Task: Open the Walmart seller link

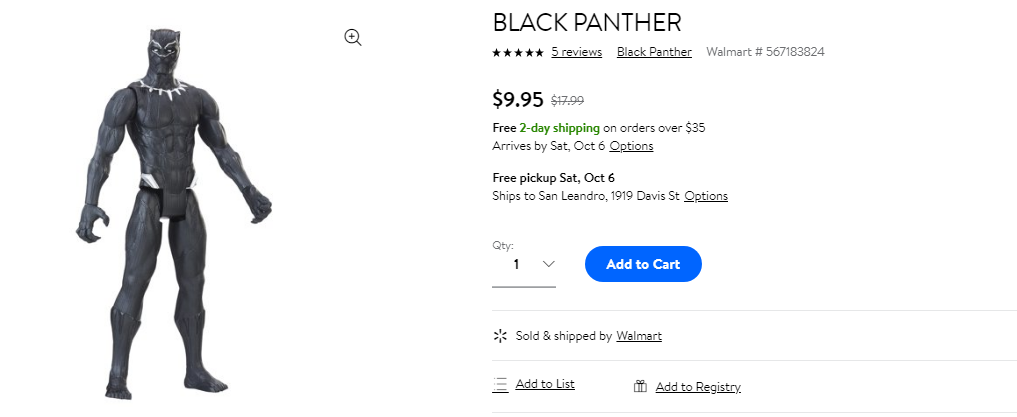Action: 639,336
